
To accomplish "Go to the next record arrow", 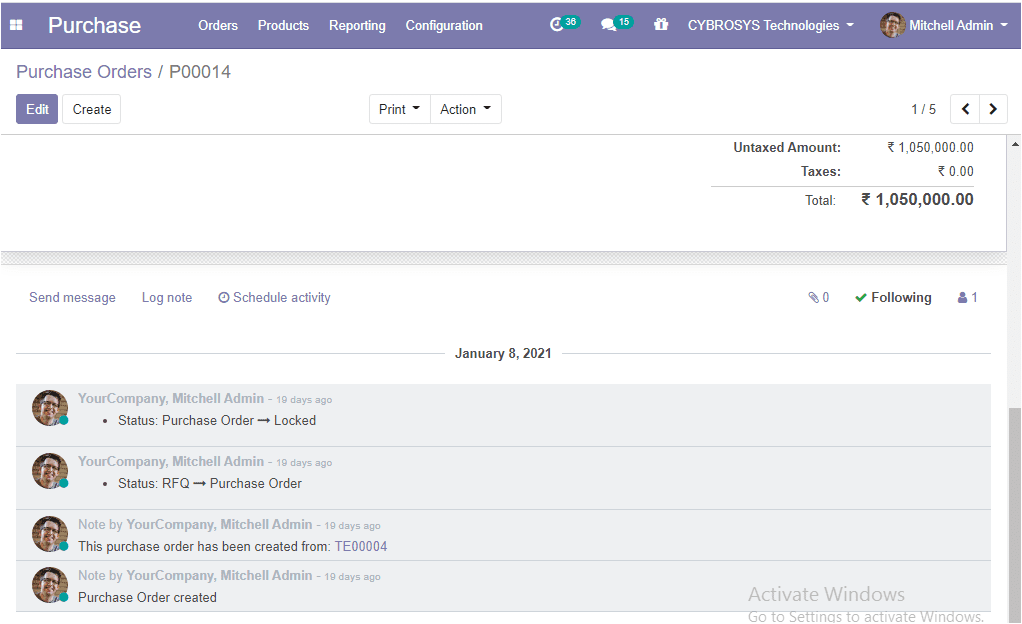I will click(x=993, y=109).
